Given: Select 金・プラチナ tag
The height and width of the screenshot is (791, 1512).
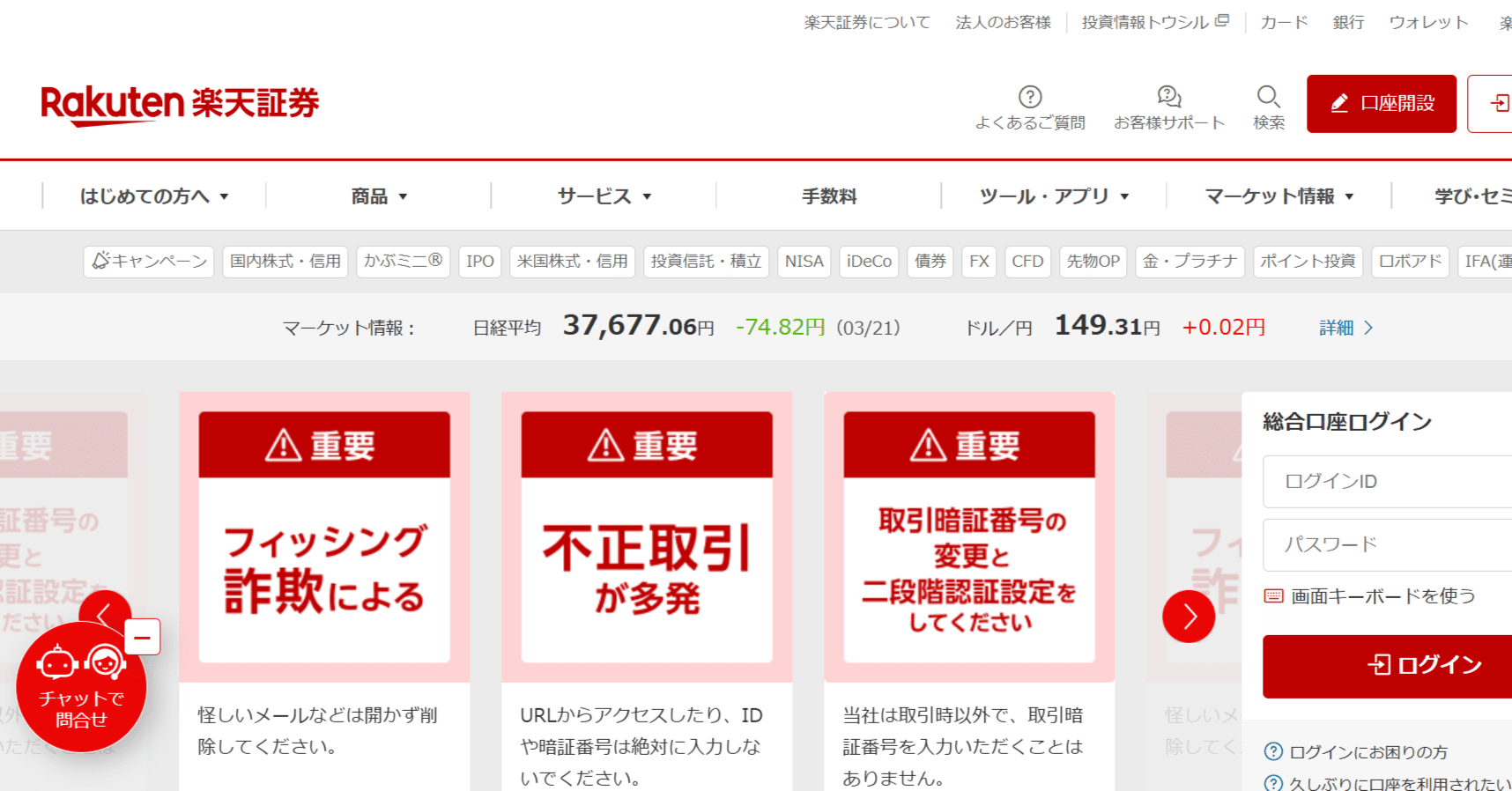Looking at the screenshot, I should (1190, 262).
